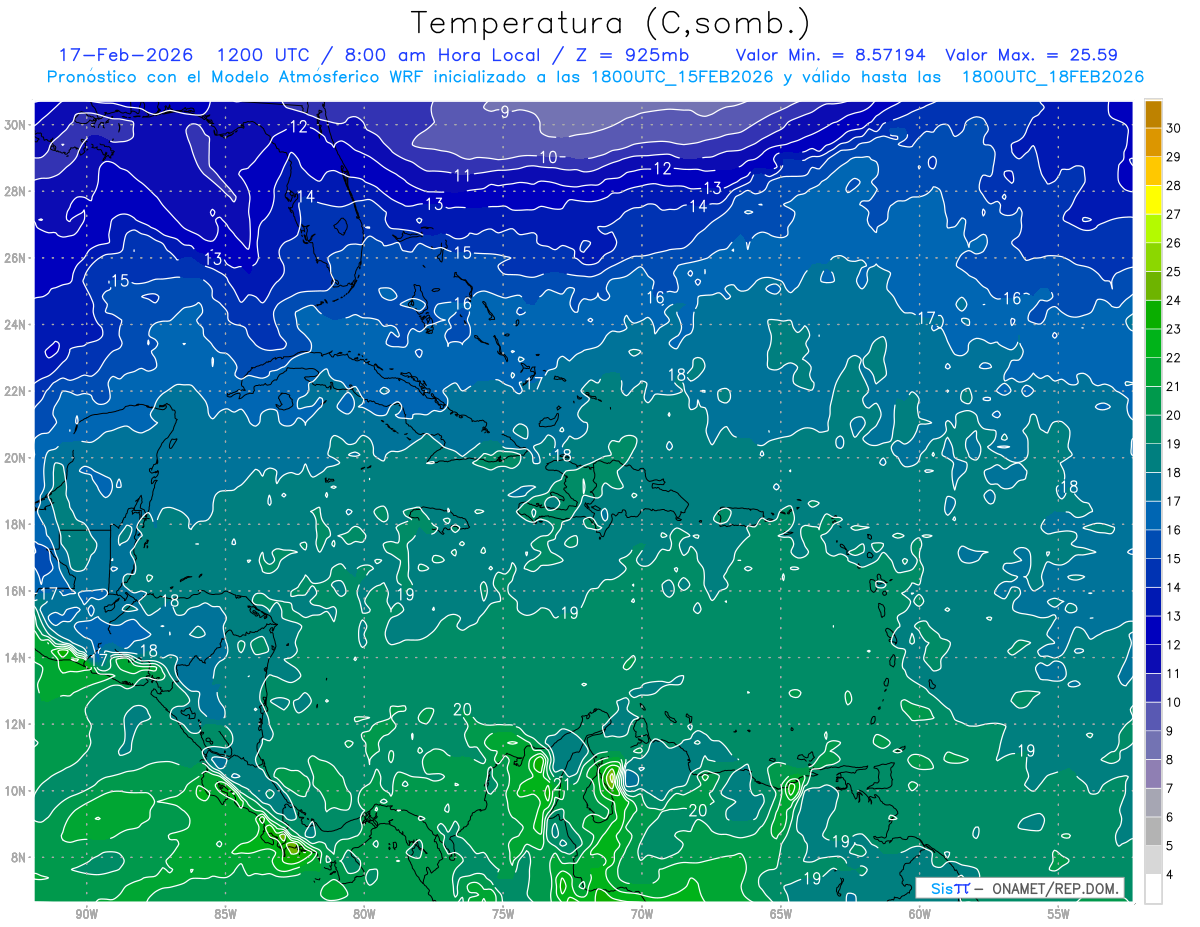Click the "65W" longitude axis label

point(781,914)
